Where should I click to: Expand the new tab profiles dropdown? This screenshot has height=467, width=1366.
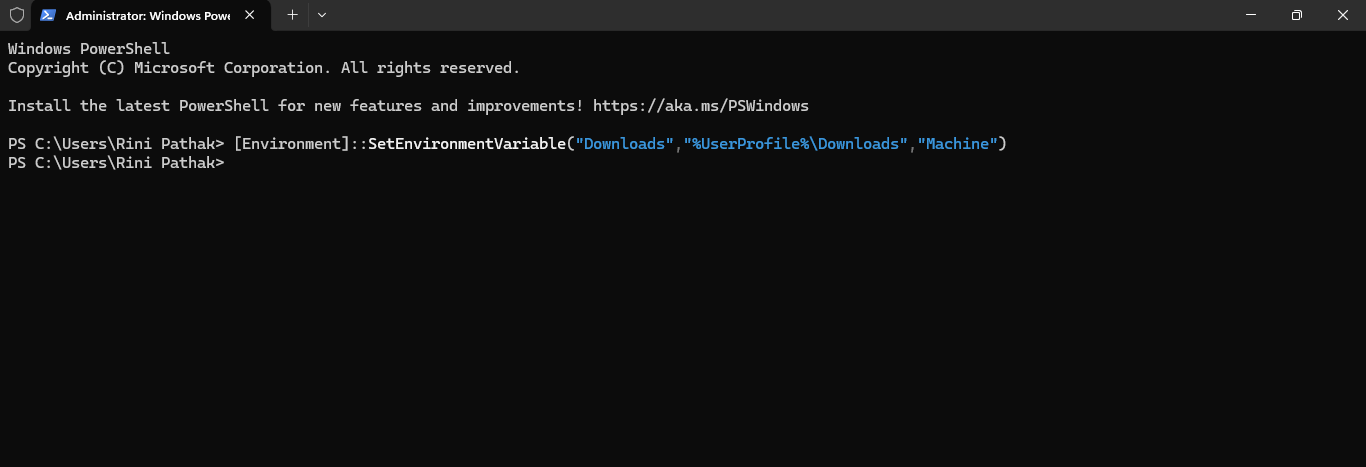pyautogui.click(x=321, y=15)
